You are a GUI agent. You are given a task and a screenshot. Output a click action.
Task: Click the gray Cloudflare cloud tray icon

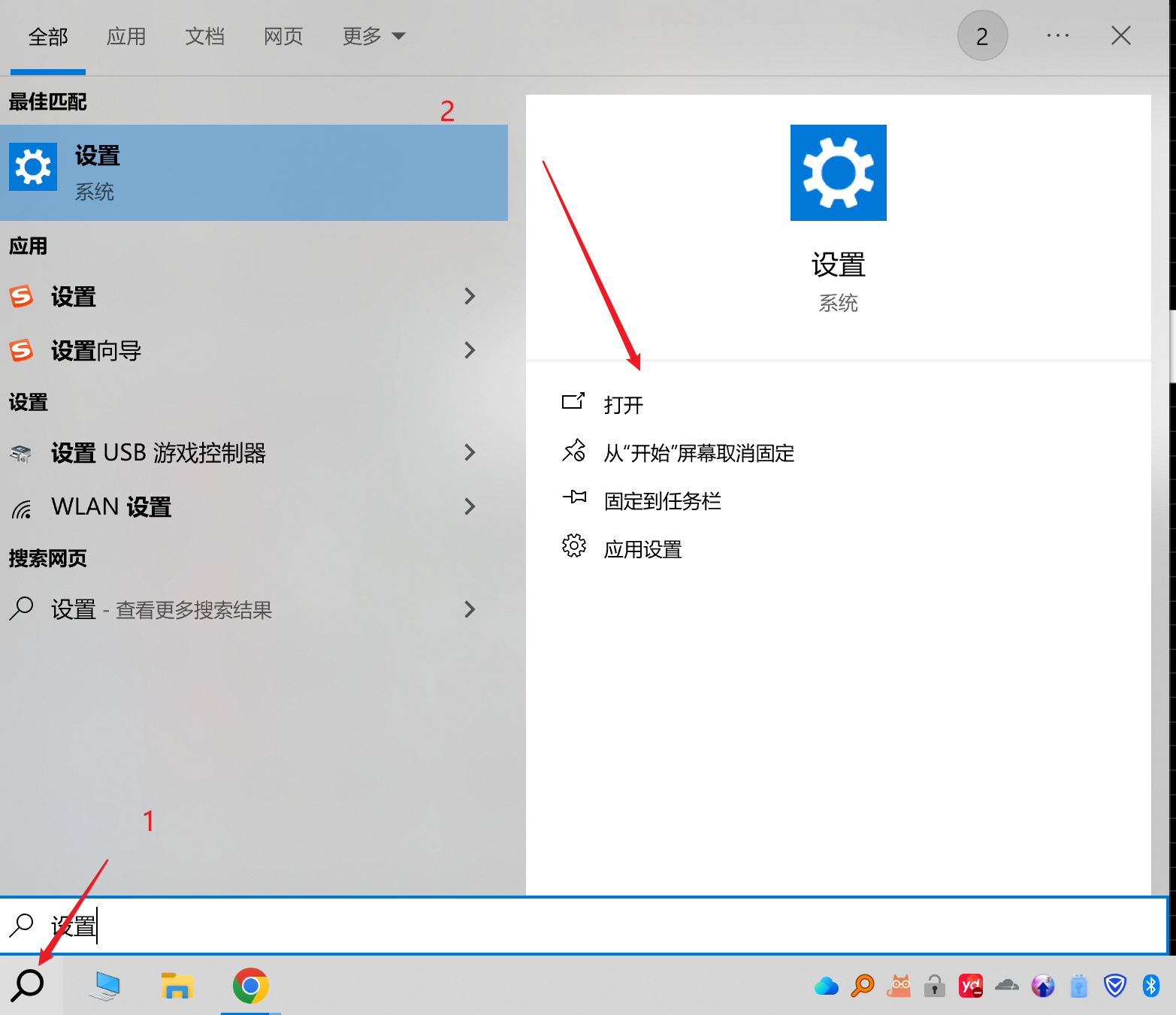[1007, 985]
